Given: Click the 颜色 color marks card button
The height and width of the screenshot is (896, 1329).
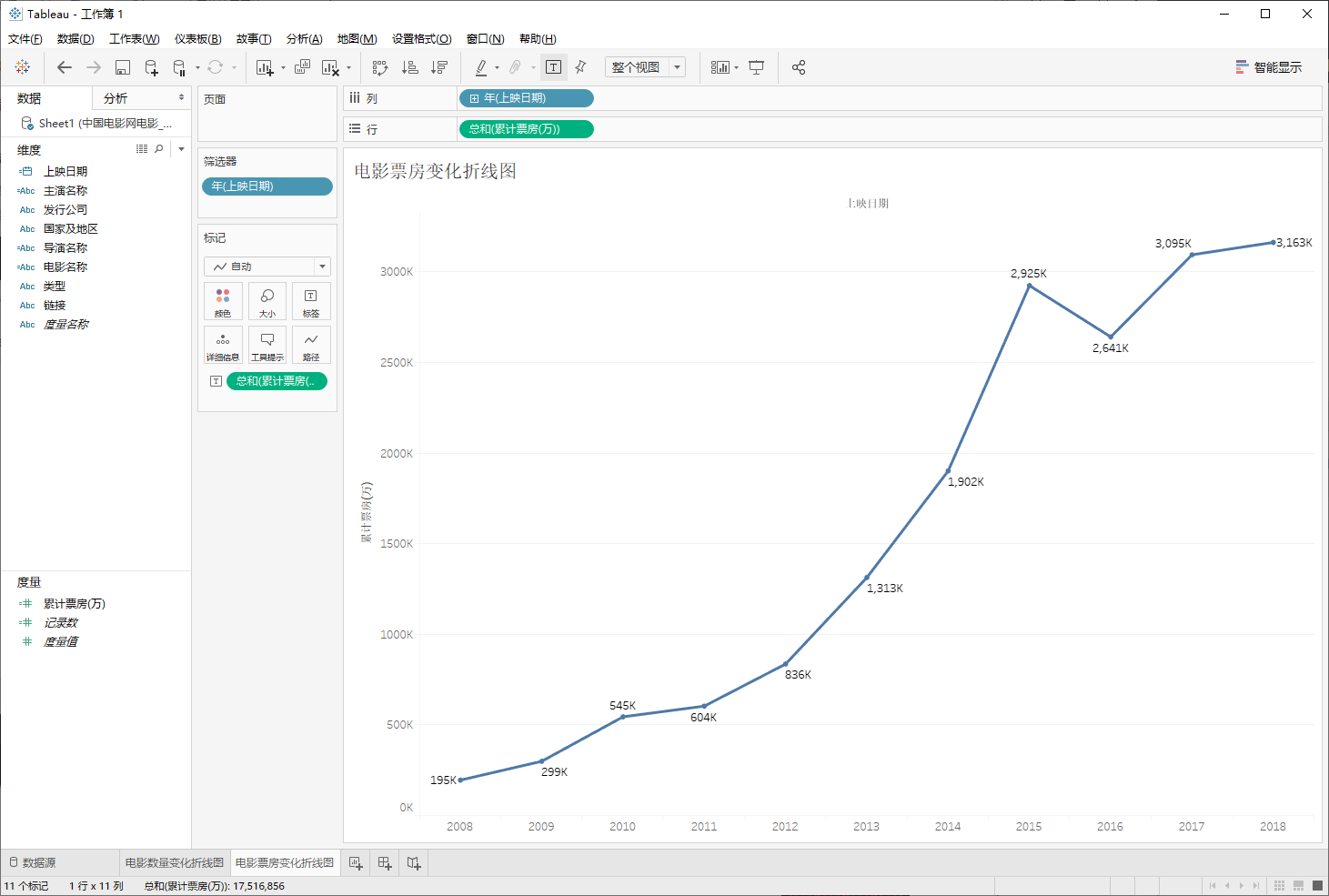Looking at the screenshot, I should 223,301.
